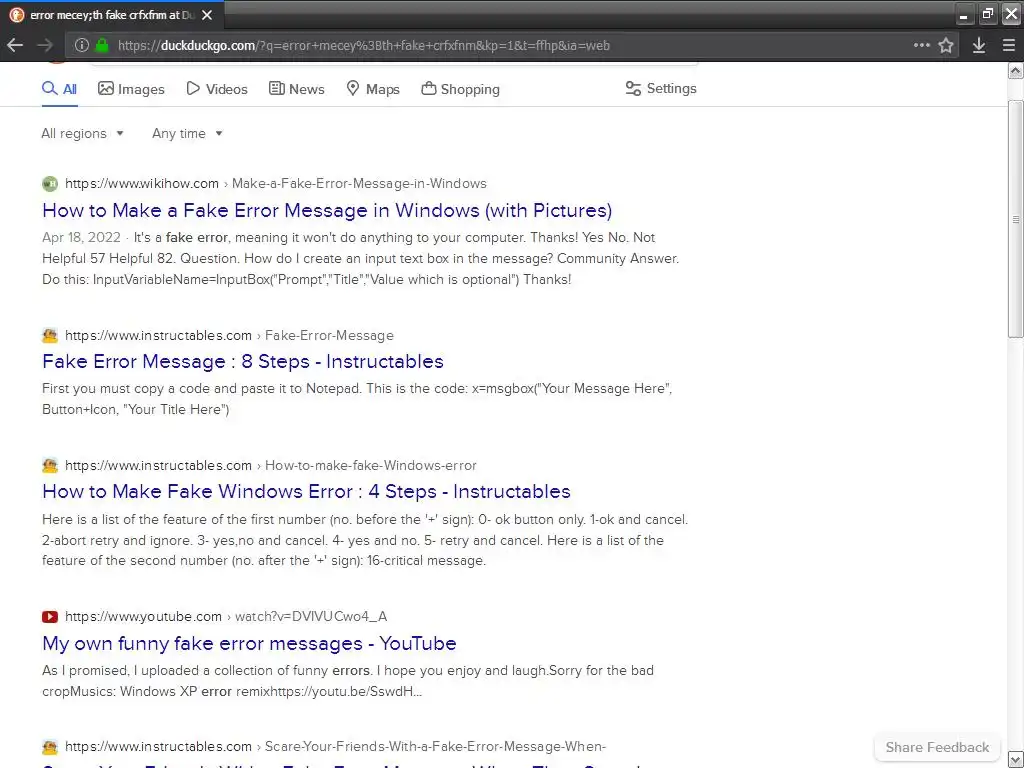Go back to the previous page
Image resolution: width=1024 pixels, height=768 pixels.
click(15, 45)
